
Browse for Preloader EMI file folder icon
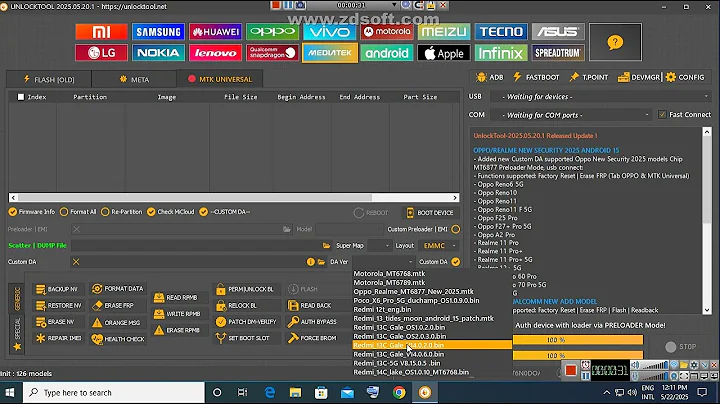click(287, 229)
